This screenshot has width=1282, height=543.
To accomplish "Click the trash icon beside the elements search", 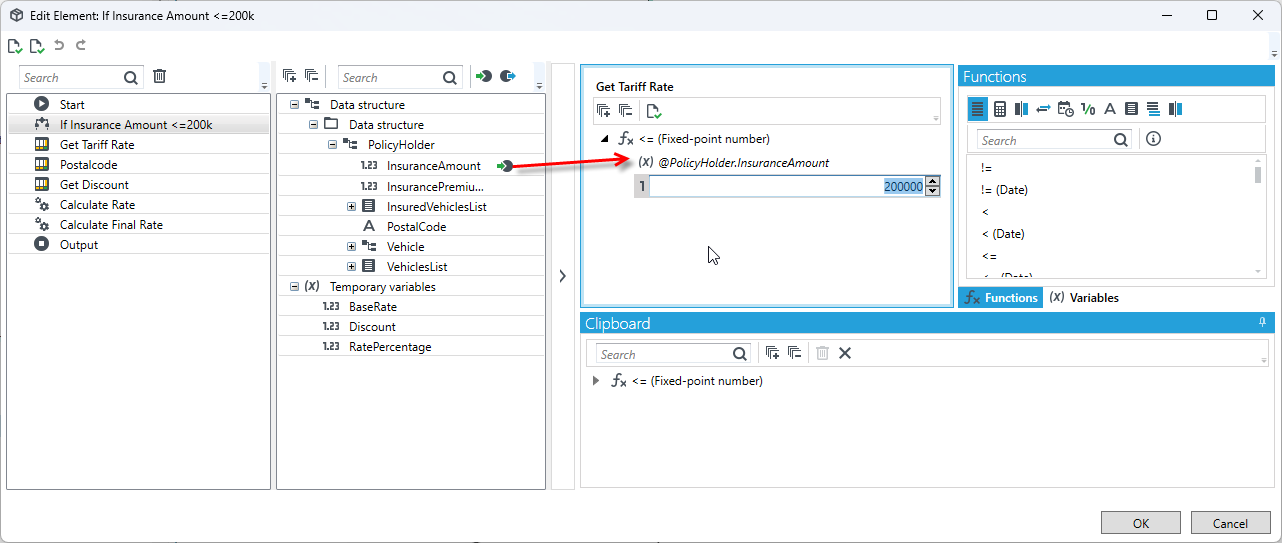I will pyautogui.click(x=159, y=77).
